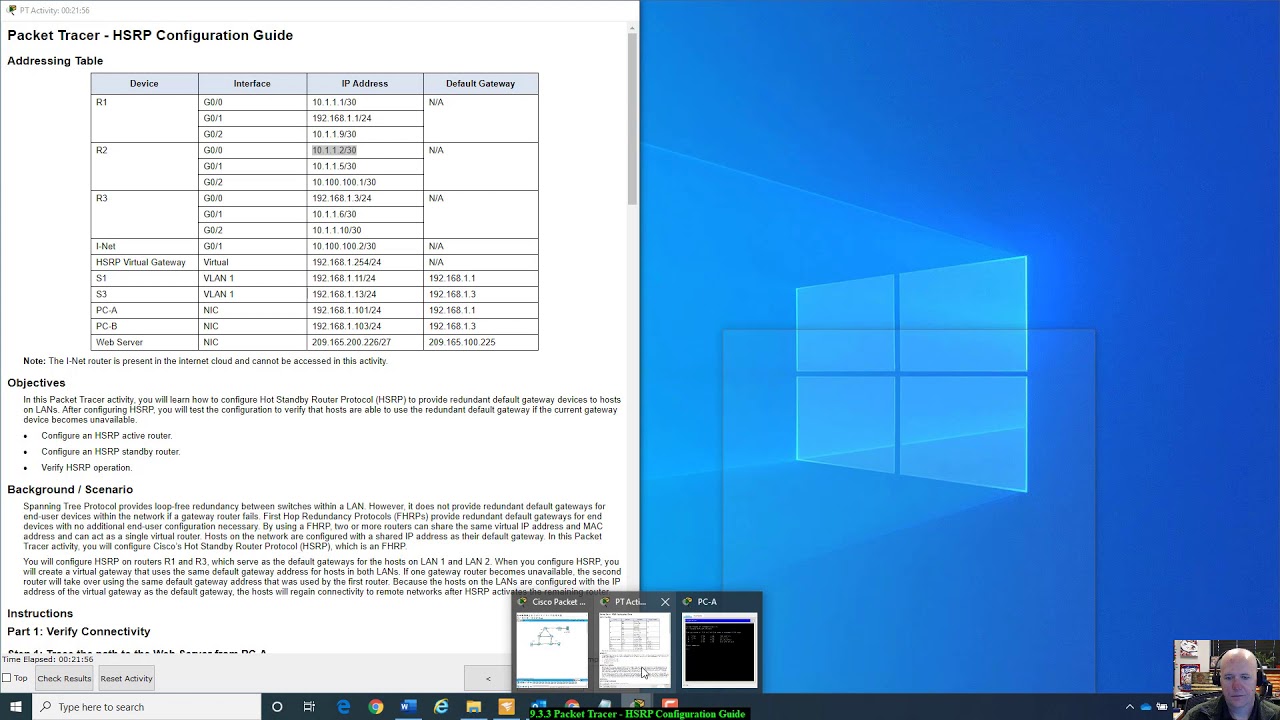
Task: Launch Internet Explorer from the taskbar
Action: pyautogui.click(x=441, y=707)
